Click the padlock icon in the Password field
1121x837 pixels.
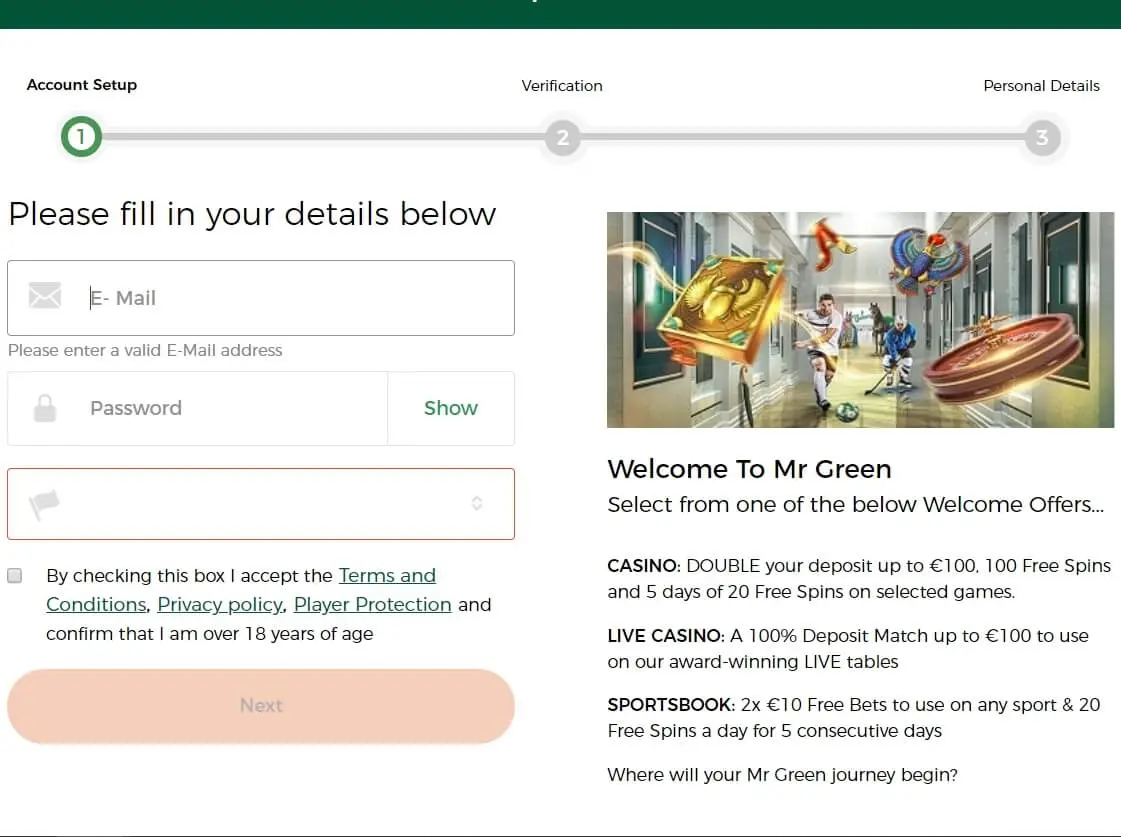45,408
